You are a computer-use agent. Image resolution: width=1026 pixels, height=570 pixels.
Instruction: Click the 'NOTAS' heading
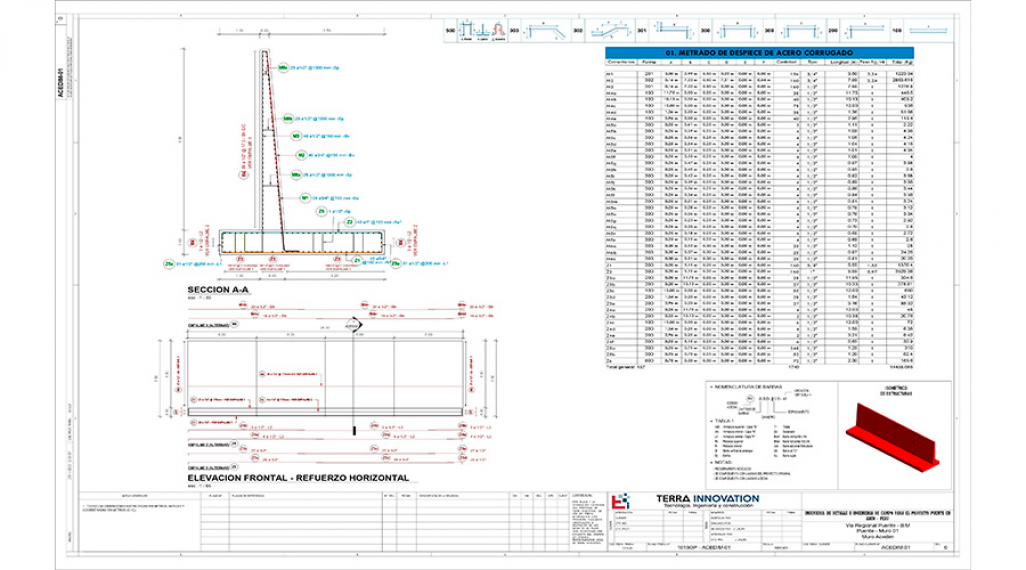pos(723,463)
